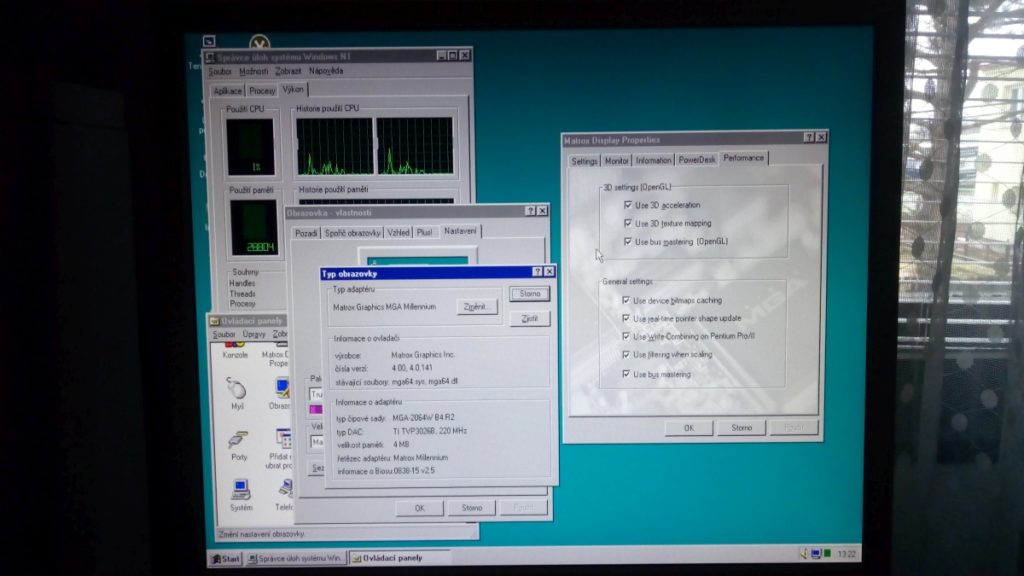This screenshot has height=576, width=1024.
Task: Click the Historie použití CPU graph
Action: [x=374, y=146]
